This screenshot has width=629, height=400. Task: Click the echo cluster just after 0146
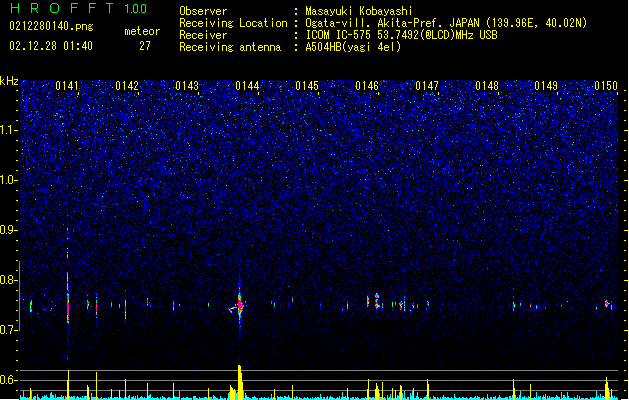coord(377,300)
